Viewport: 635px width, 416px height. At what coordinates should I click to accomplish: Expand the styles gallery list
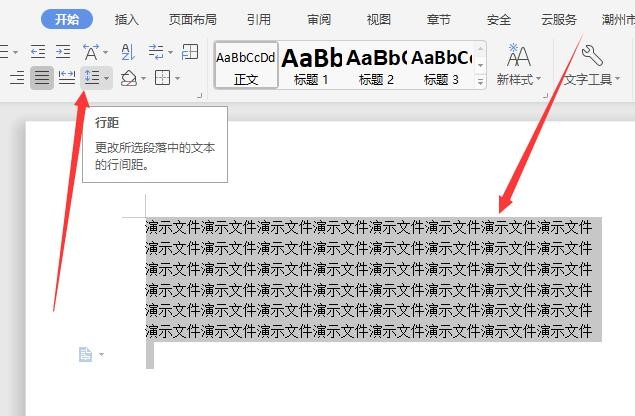(480, 81)
